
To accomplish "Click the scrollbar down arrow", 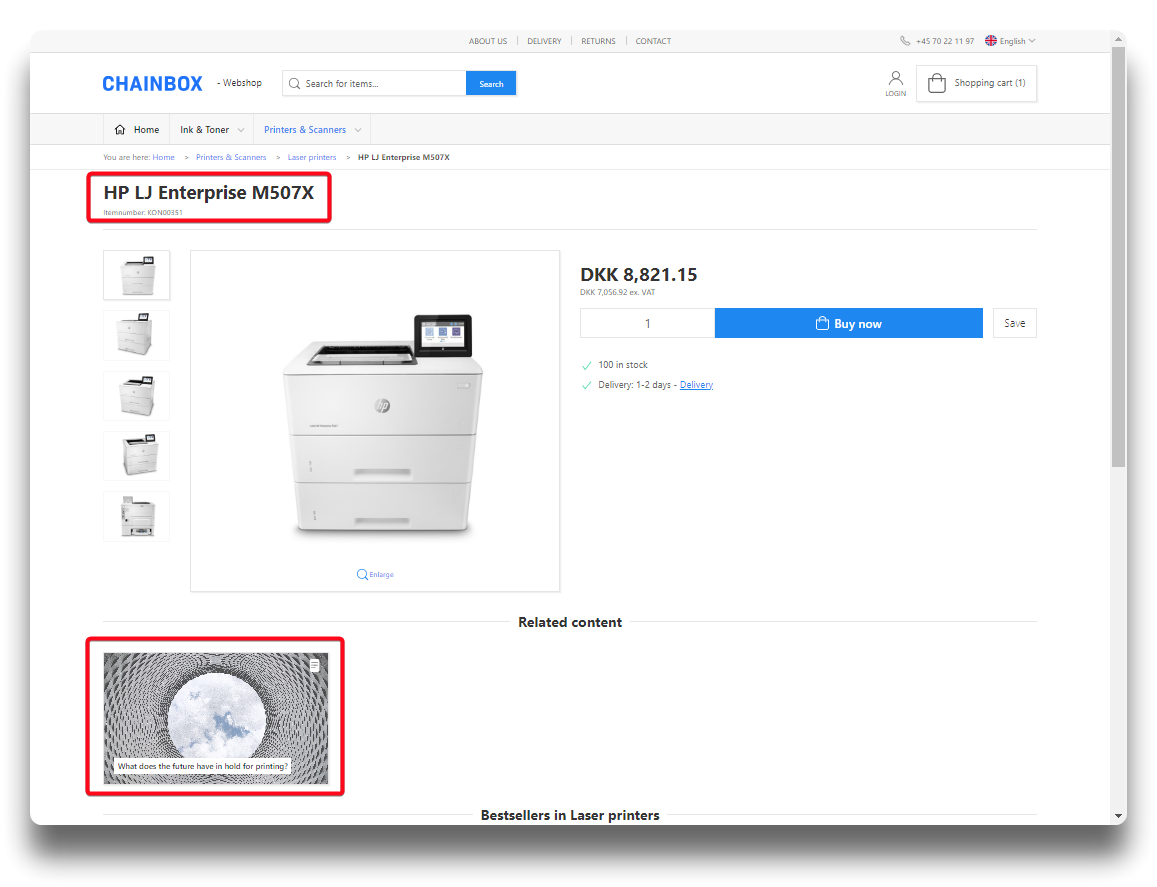I will click(1119, 816).
